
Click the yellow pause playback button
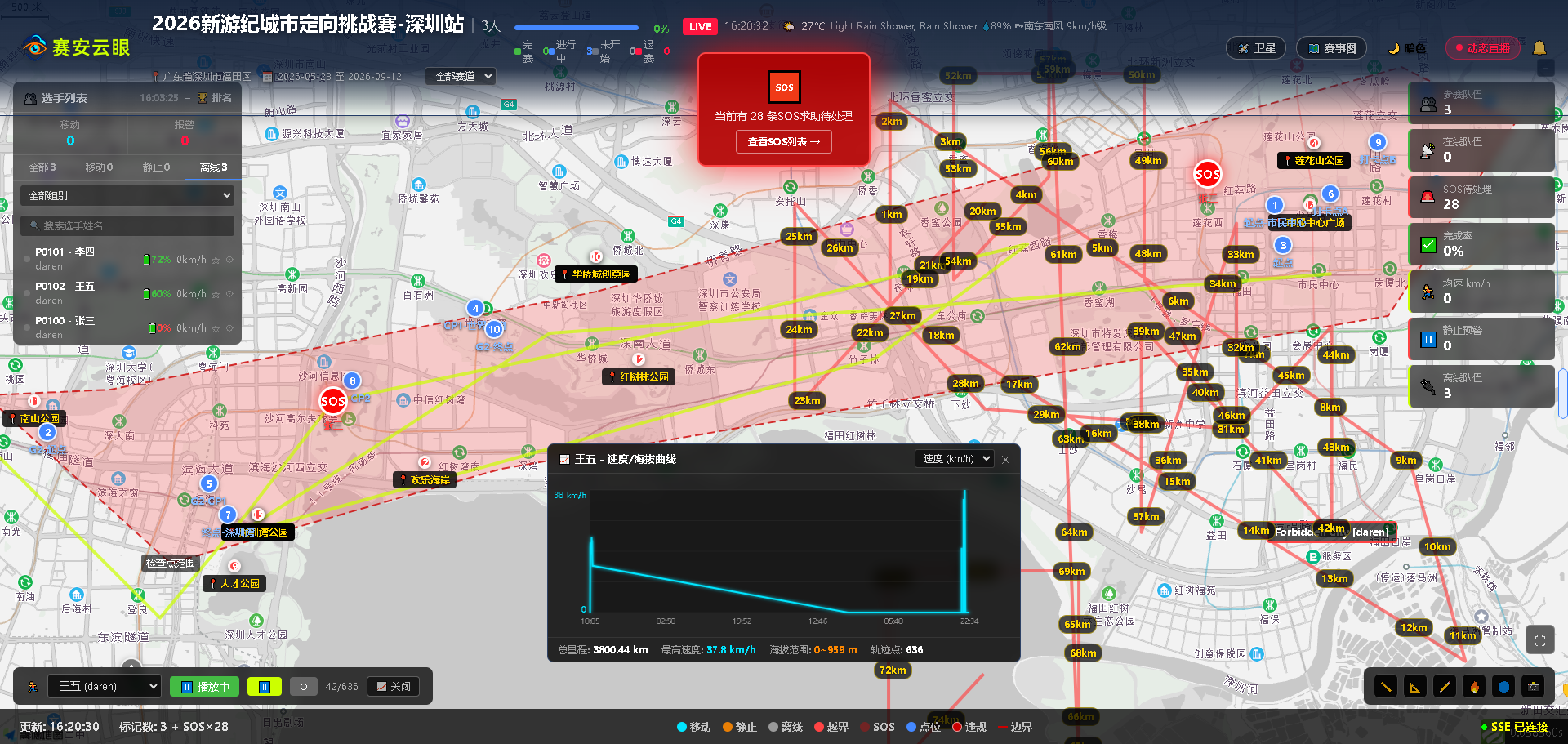[x=265, y=687]
